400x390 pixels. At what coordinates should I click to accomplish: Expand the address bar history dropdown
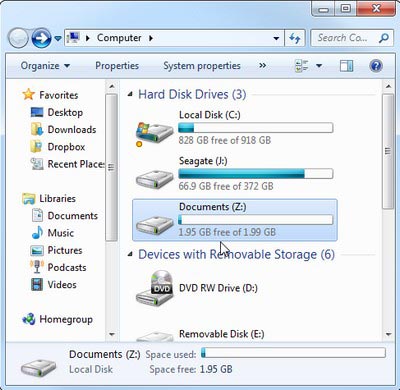coord(276,38)
